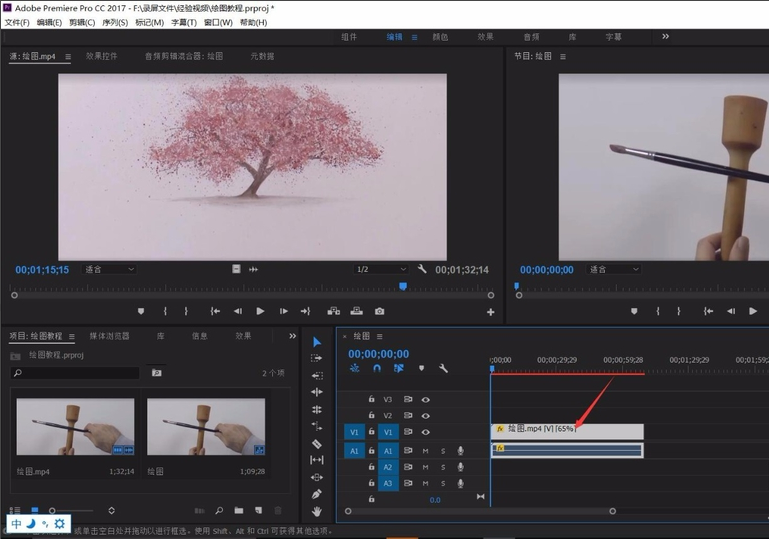This screenshot has height=539, width=769.
Task: Click the Insert button in source monitor
Action: click(x=333, y=311)
